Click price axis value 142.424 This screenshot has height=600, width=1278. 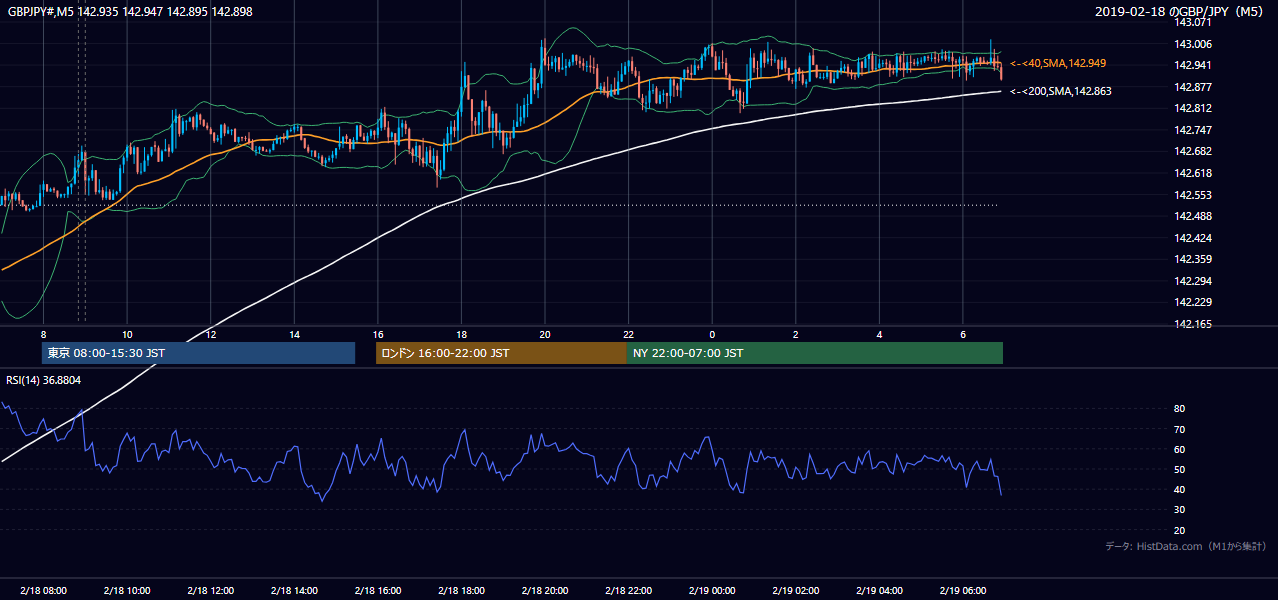pyautogui.click(x=1192, y=238)
